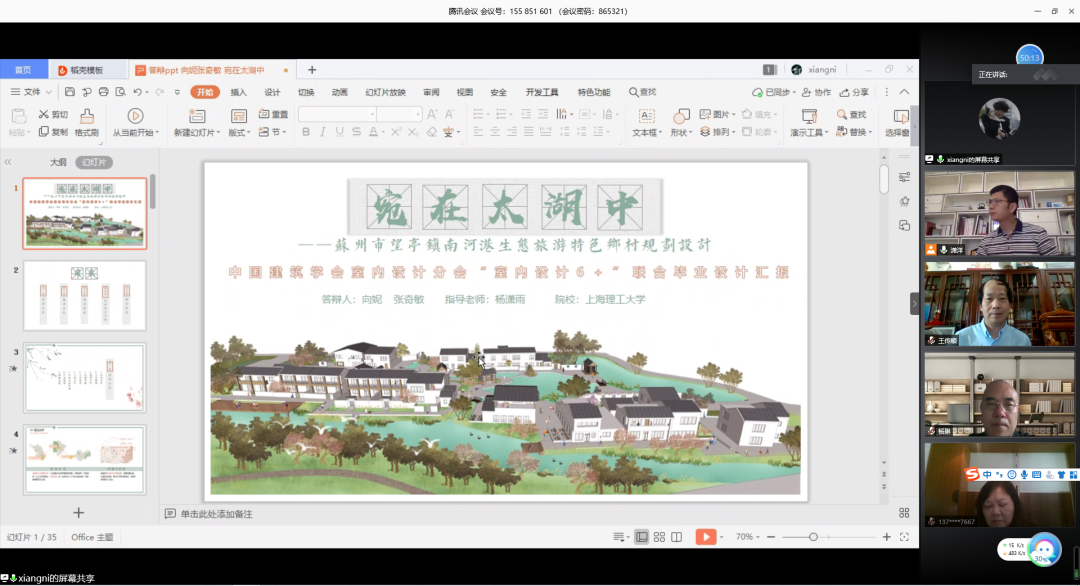Increase font size with A+

click(432, 114)
